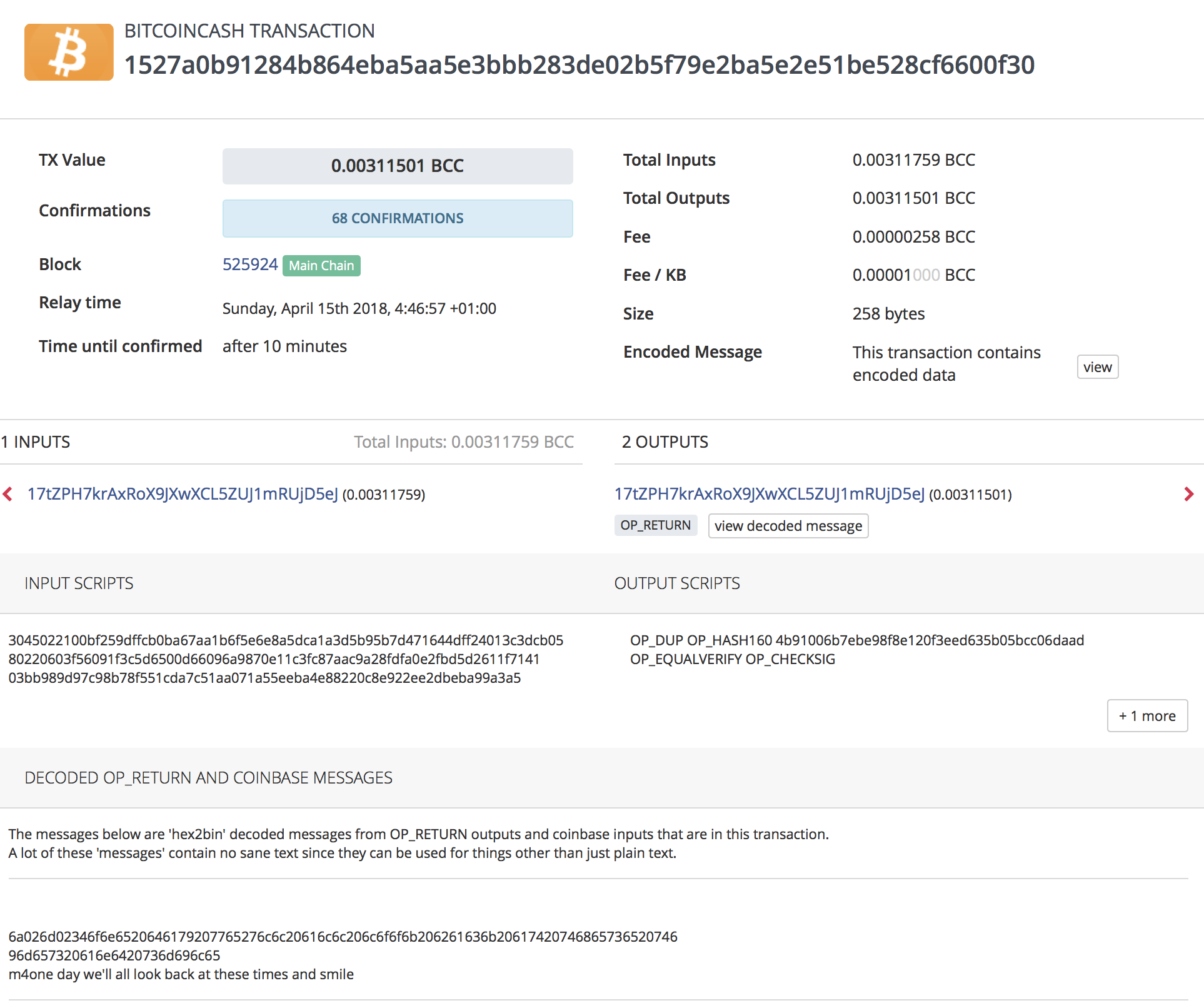Click the red right arrow beside output address
Screen dimensions: 1204x1008
click(x=1189, y=494)
